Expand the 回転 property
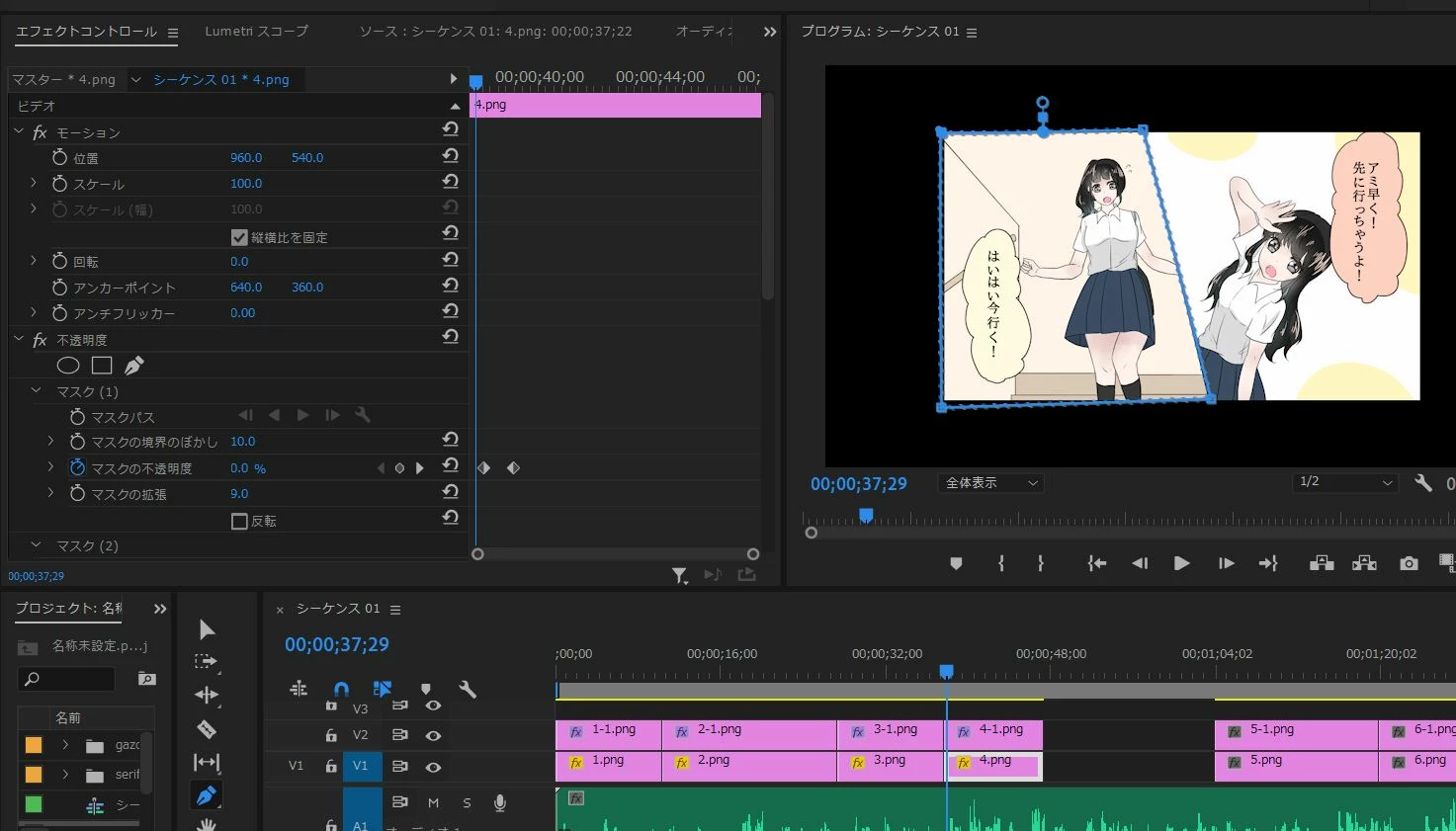This screenshot has height=831, width=1456. [x=34, y=261]
